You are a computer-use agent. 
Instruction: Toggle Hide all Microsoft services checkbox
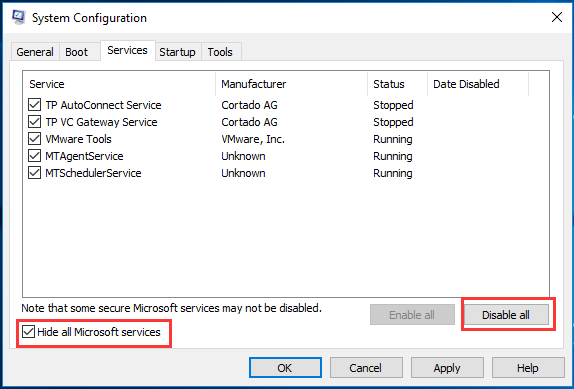click(x=28, y=332)
